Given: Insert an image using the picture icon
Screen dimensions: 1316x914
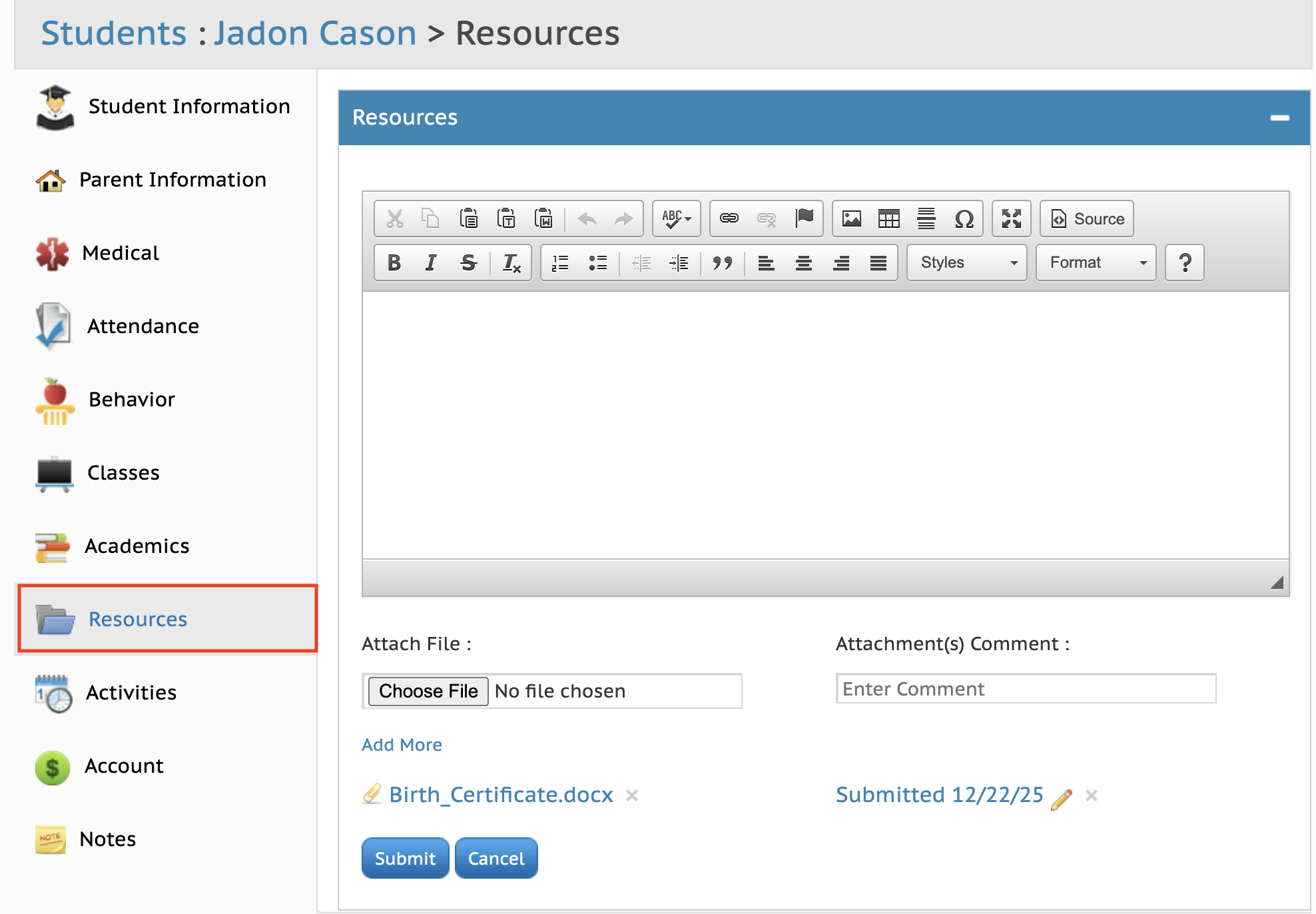Looking at the screenshot, I should tap(851, 219).
